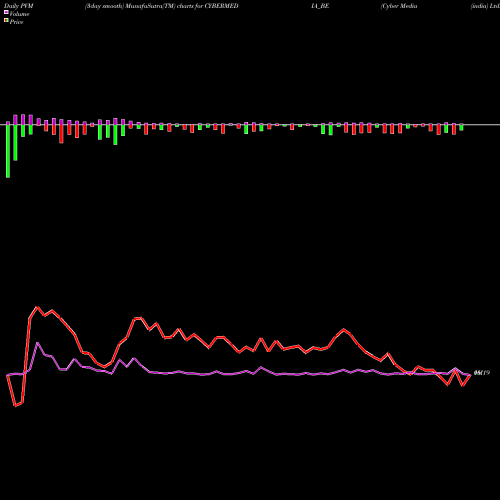Click the '0M19' value label
This screenshot has width=500, height=500.
click(x=482, y=373)
